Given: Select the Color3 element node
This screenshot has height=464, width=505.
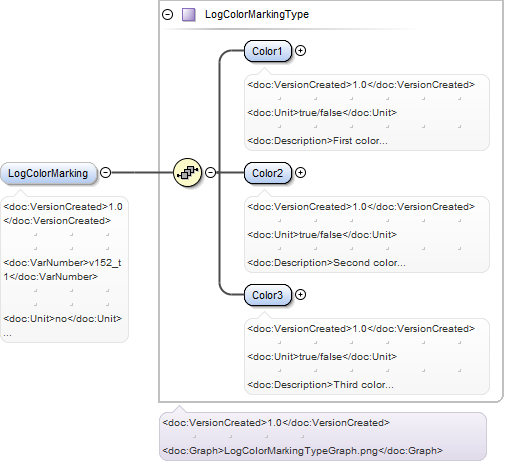Looking at the screenshot, I should (268, 295).
